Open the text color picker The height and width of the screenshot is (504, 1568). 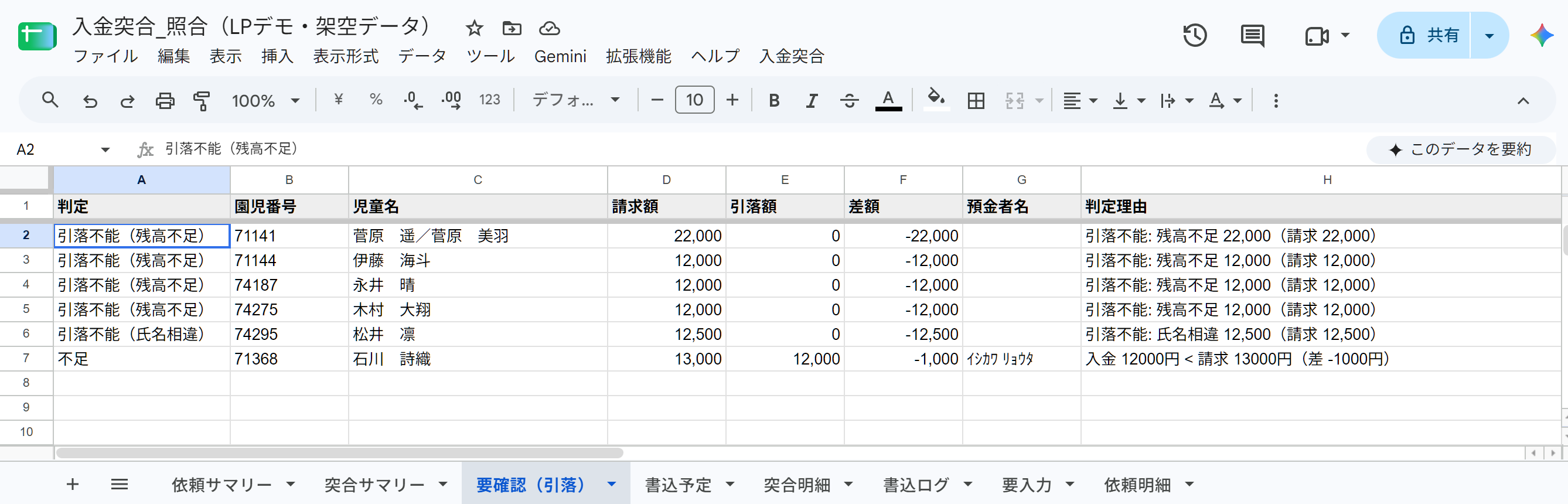click(888, 100)
